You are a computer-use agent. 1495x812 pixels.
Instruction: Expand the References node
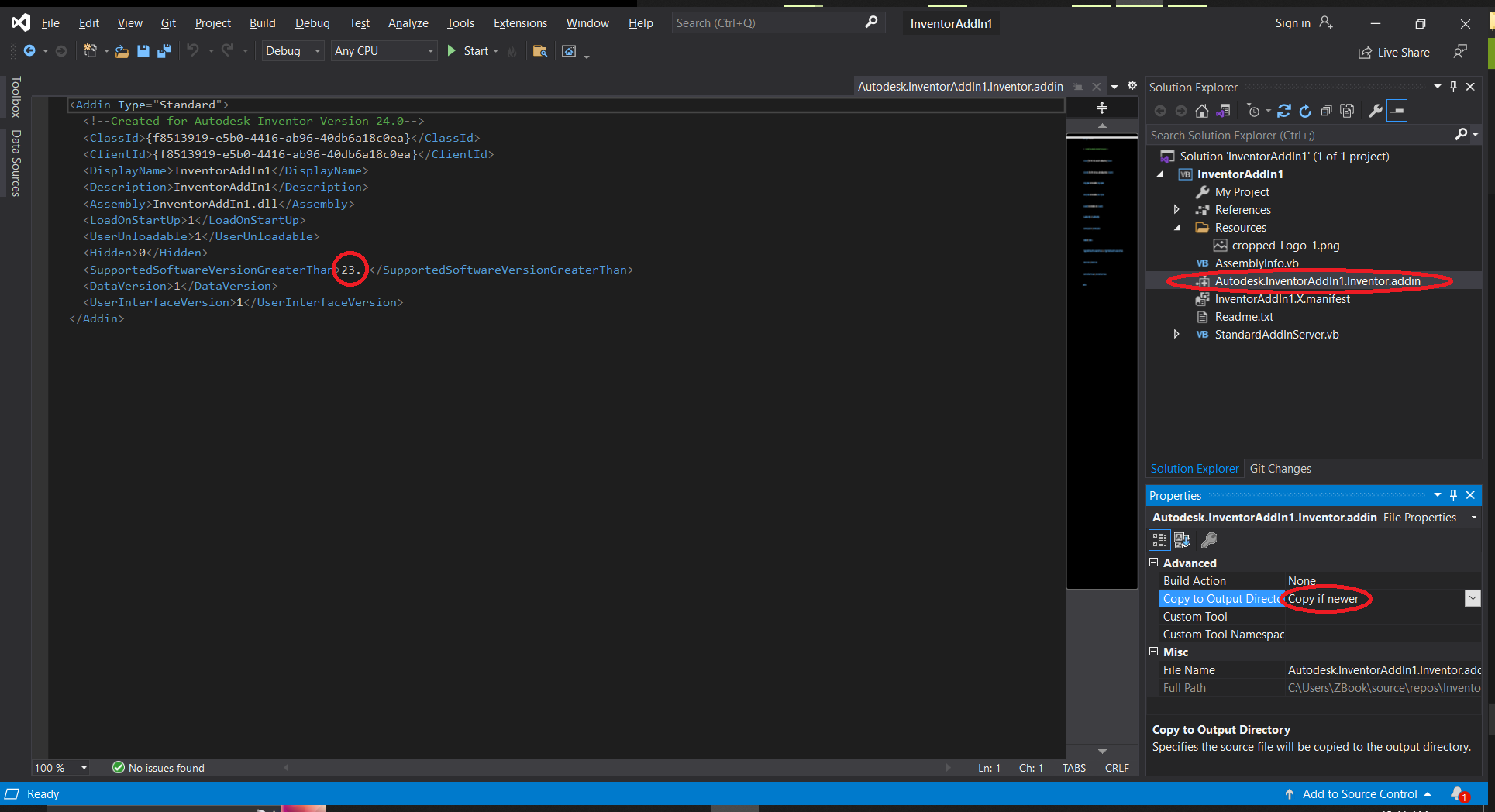coord(1176,209)
